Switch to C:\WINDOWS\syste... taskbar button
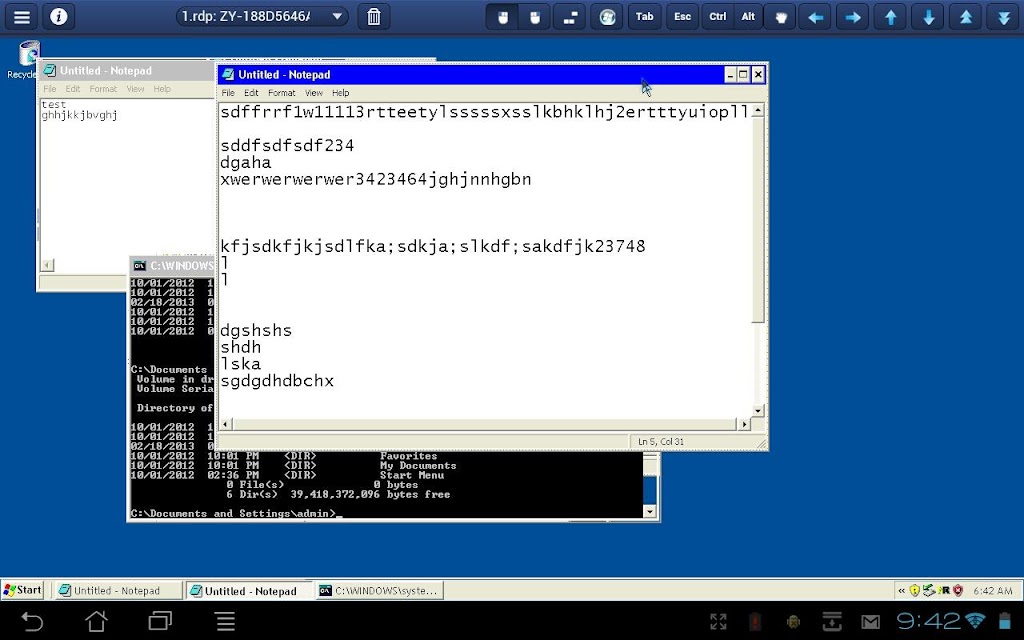Image resolution: width=1024 pixels, height=640 pixels. pos(379,590)
